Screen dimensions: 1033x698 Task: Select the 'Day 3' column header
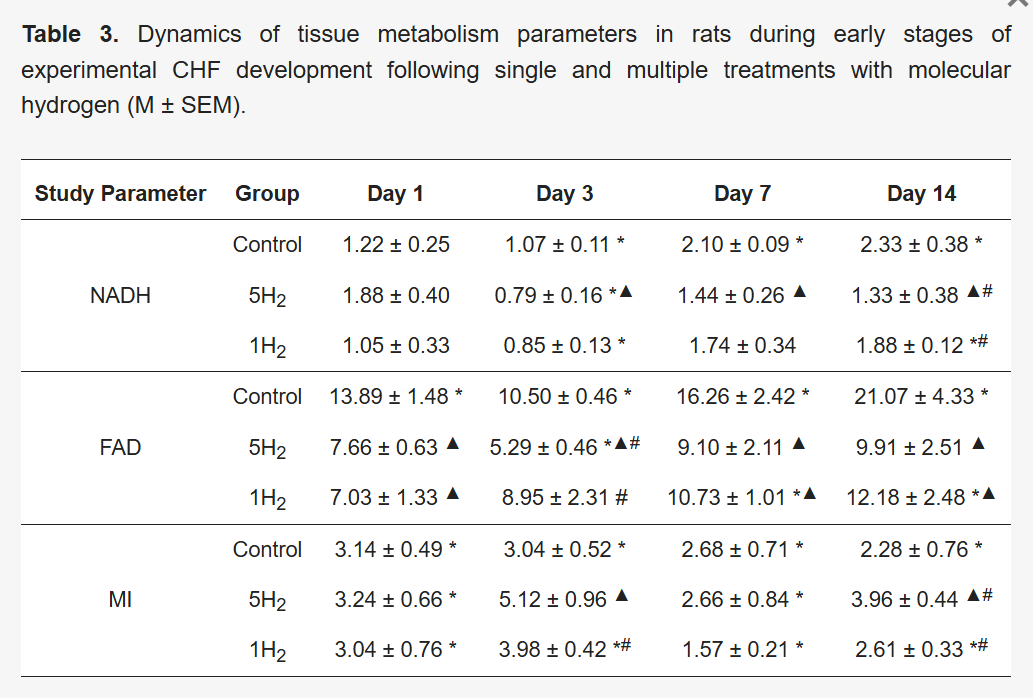[x=564, y=194]
